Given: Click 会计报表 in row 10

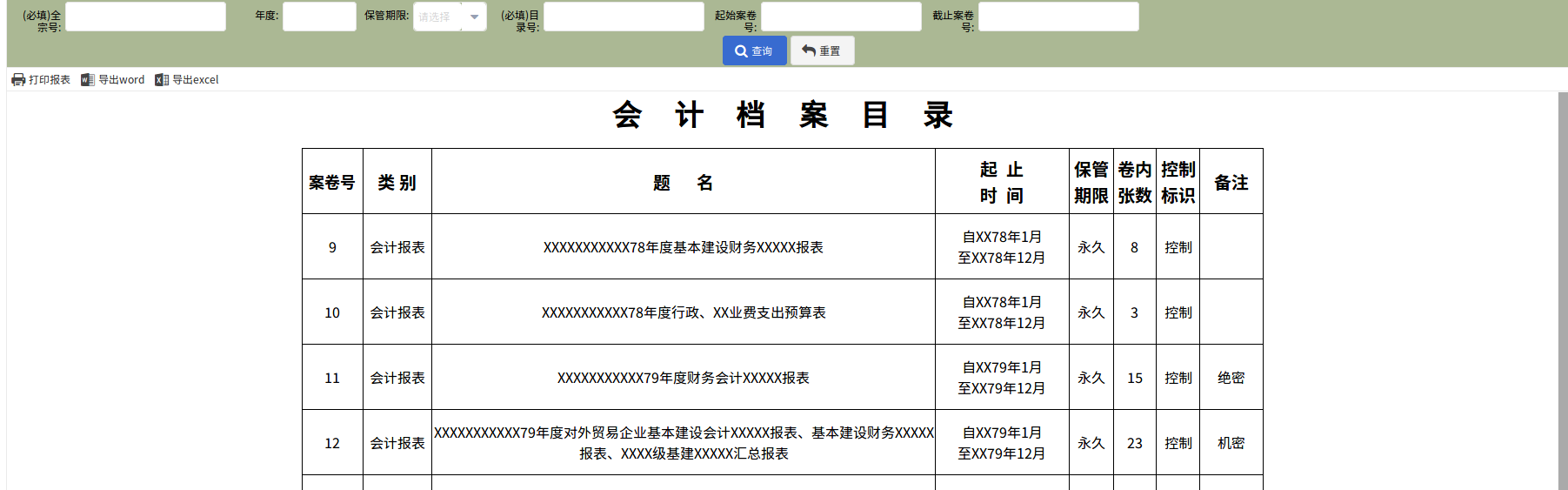Looking at the screenshot, I should point(397,312).
